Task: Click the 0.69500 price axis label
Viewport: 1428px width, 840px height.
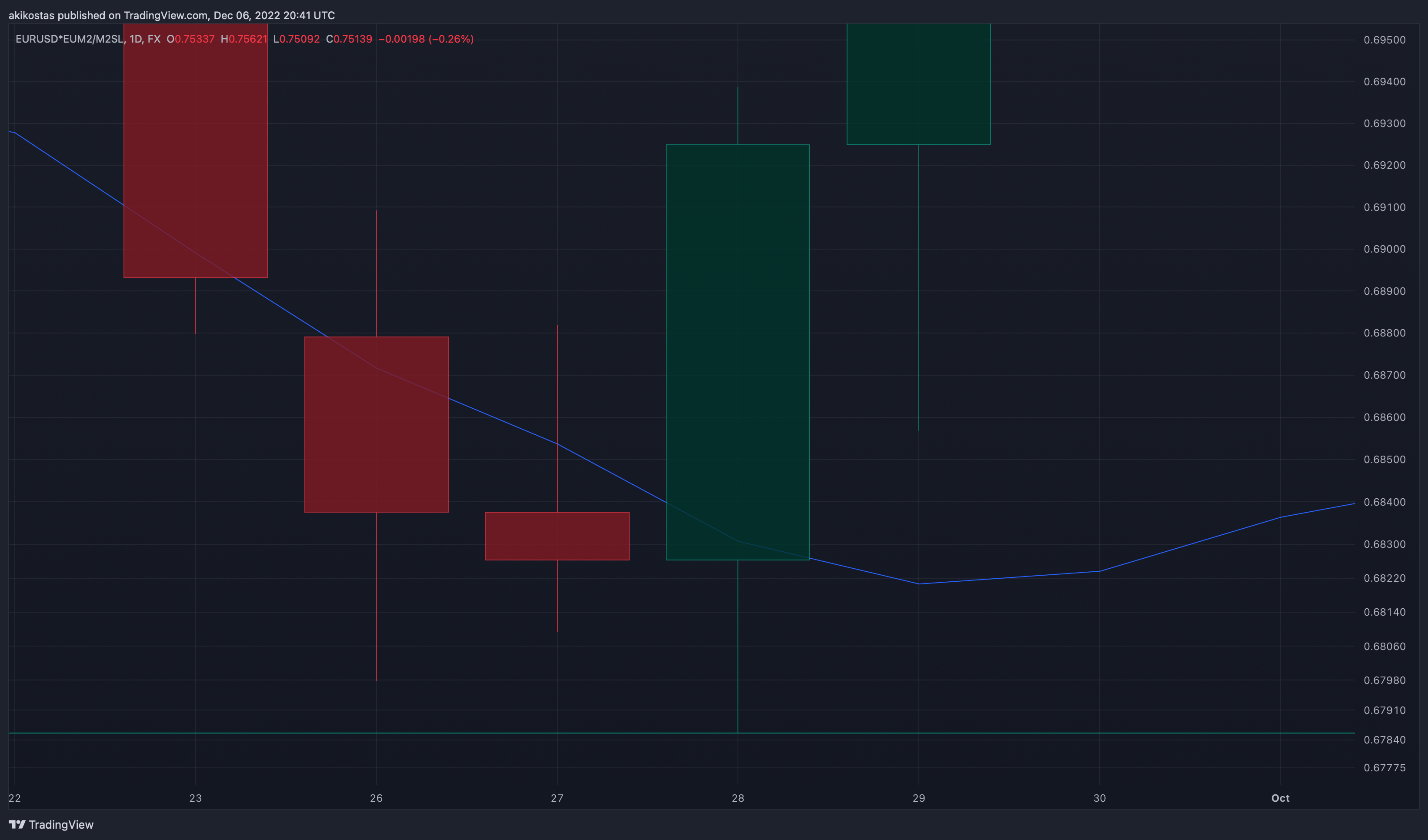Action: [x=1385, y=40]
